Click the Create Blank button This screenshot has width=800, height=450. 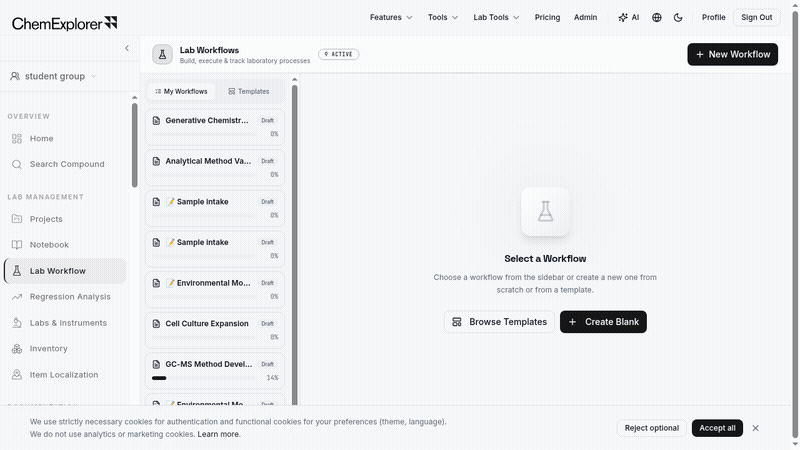pos(603,322)
